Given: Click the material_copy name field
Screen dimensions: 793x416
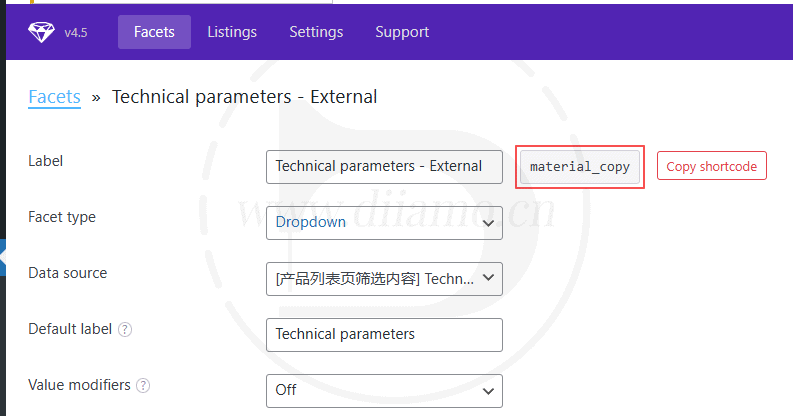Looking at the screenshot, I should point(580,167).
